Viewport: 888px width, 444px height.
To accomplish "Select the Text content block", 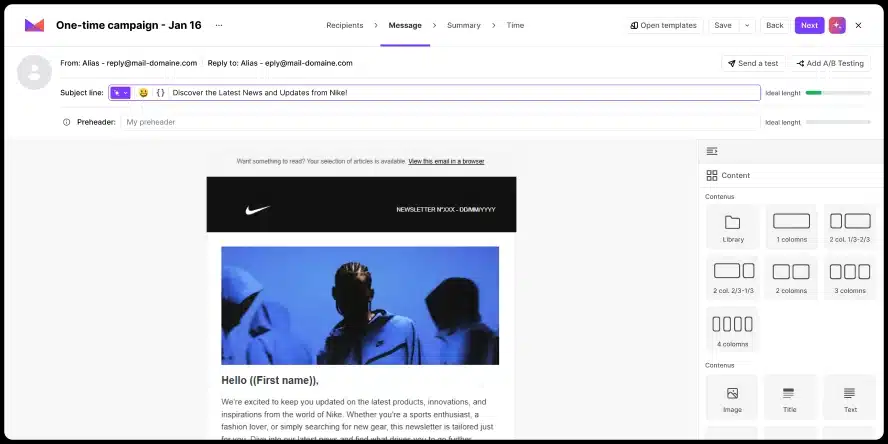I will (849, 398).
